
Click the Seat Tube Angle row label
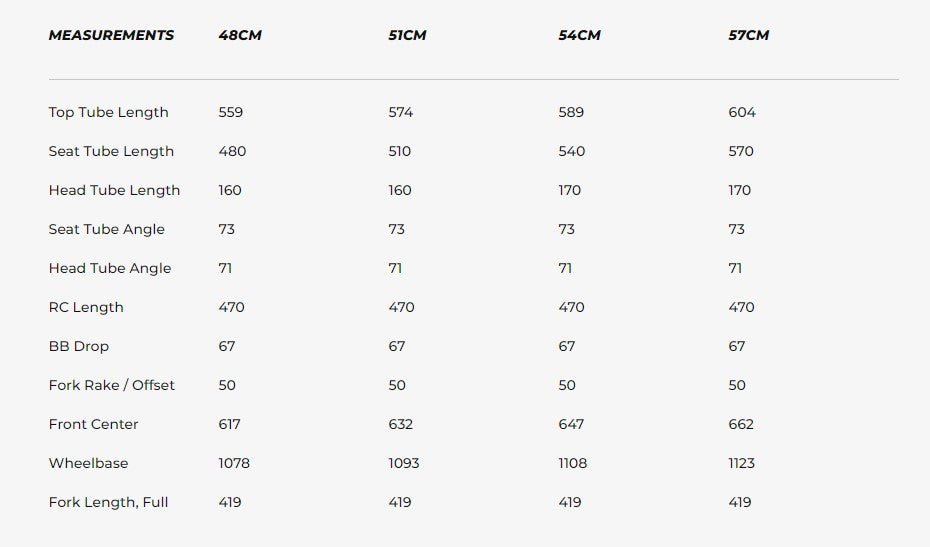pos(107,230)
